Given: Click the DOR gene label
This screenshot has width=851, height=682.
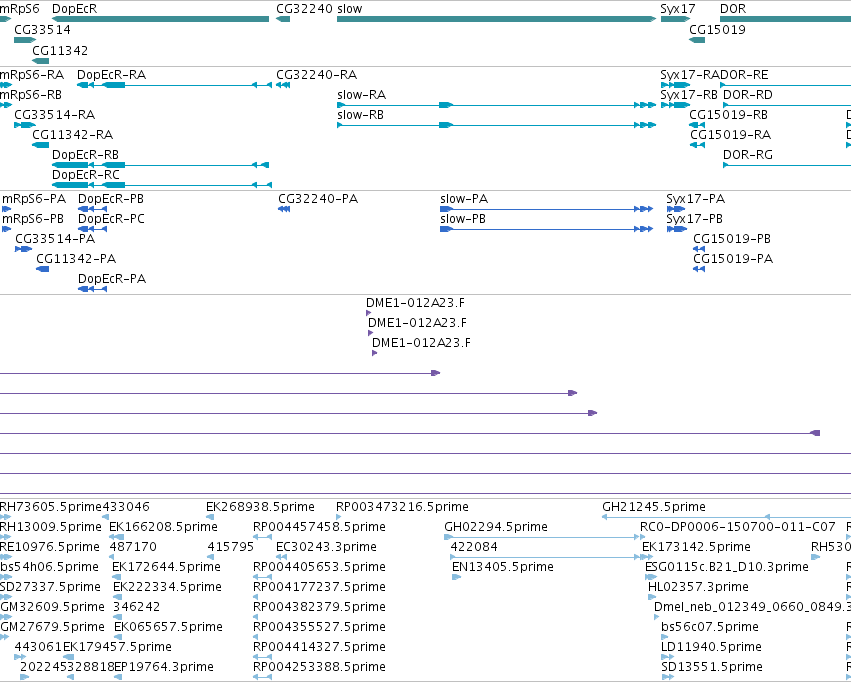Looking at the screenshot, I should 733,9.
